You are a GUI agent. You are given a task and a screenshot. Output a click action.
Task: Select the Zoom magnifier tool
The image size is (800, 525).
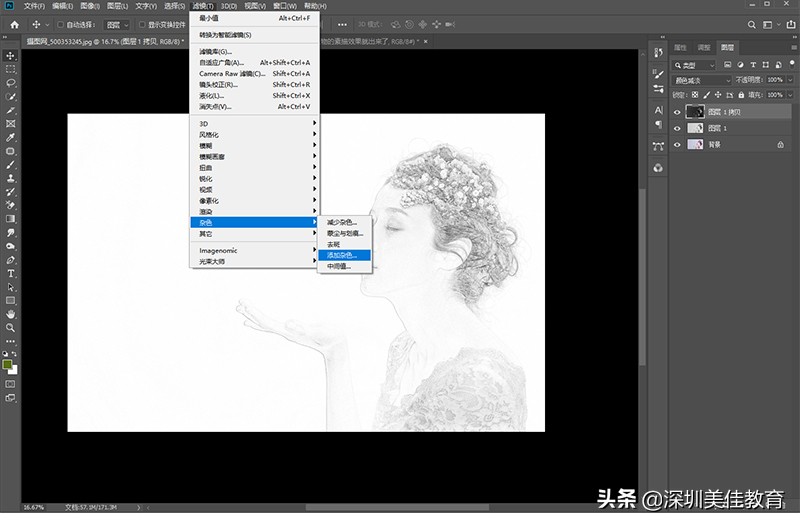point(10,328)
